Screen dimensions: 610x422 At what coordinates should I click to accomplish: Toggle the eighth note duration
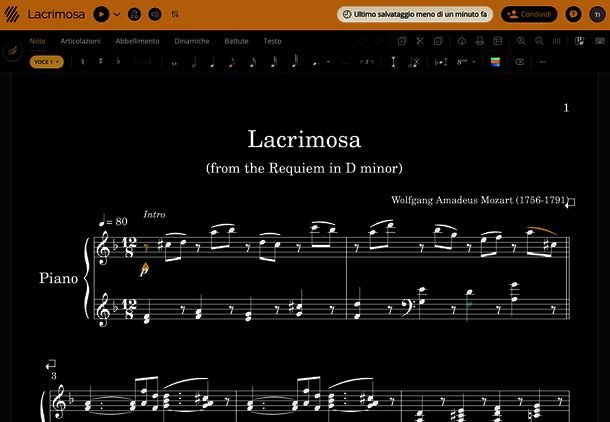coord(231,62)
